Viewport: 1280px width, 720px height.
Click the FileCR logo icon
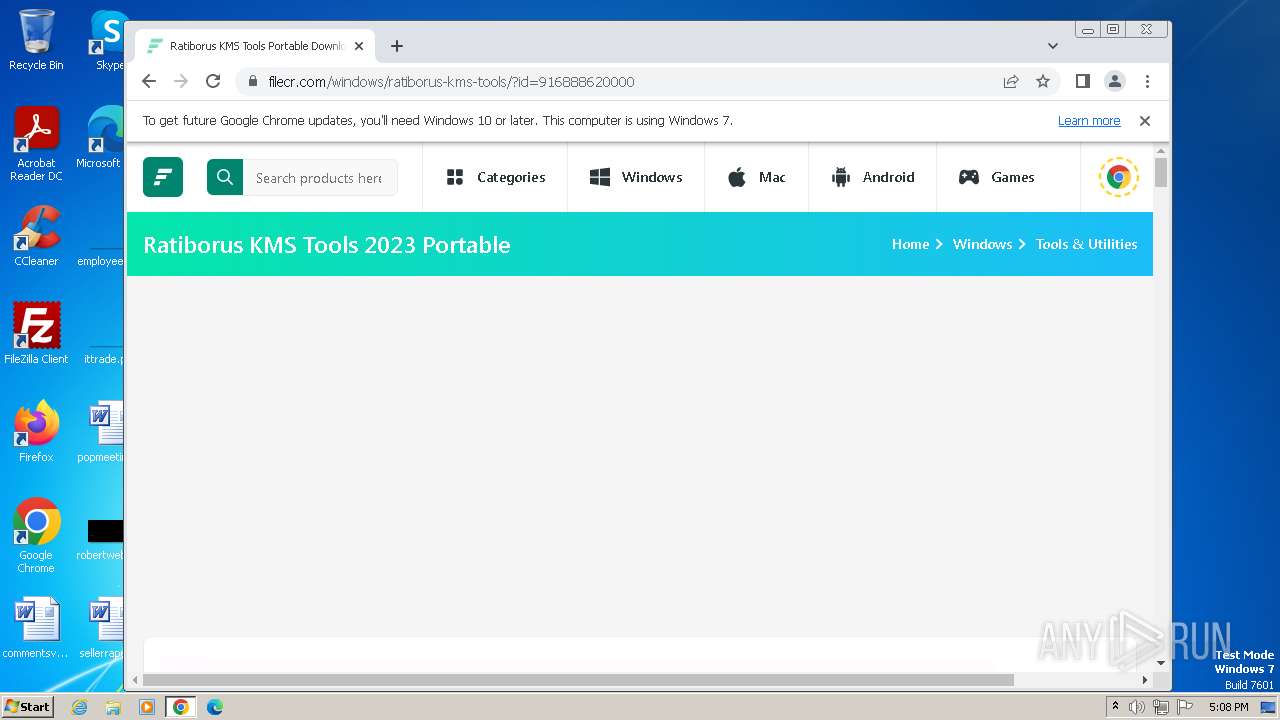point(163,177)
